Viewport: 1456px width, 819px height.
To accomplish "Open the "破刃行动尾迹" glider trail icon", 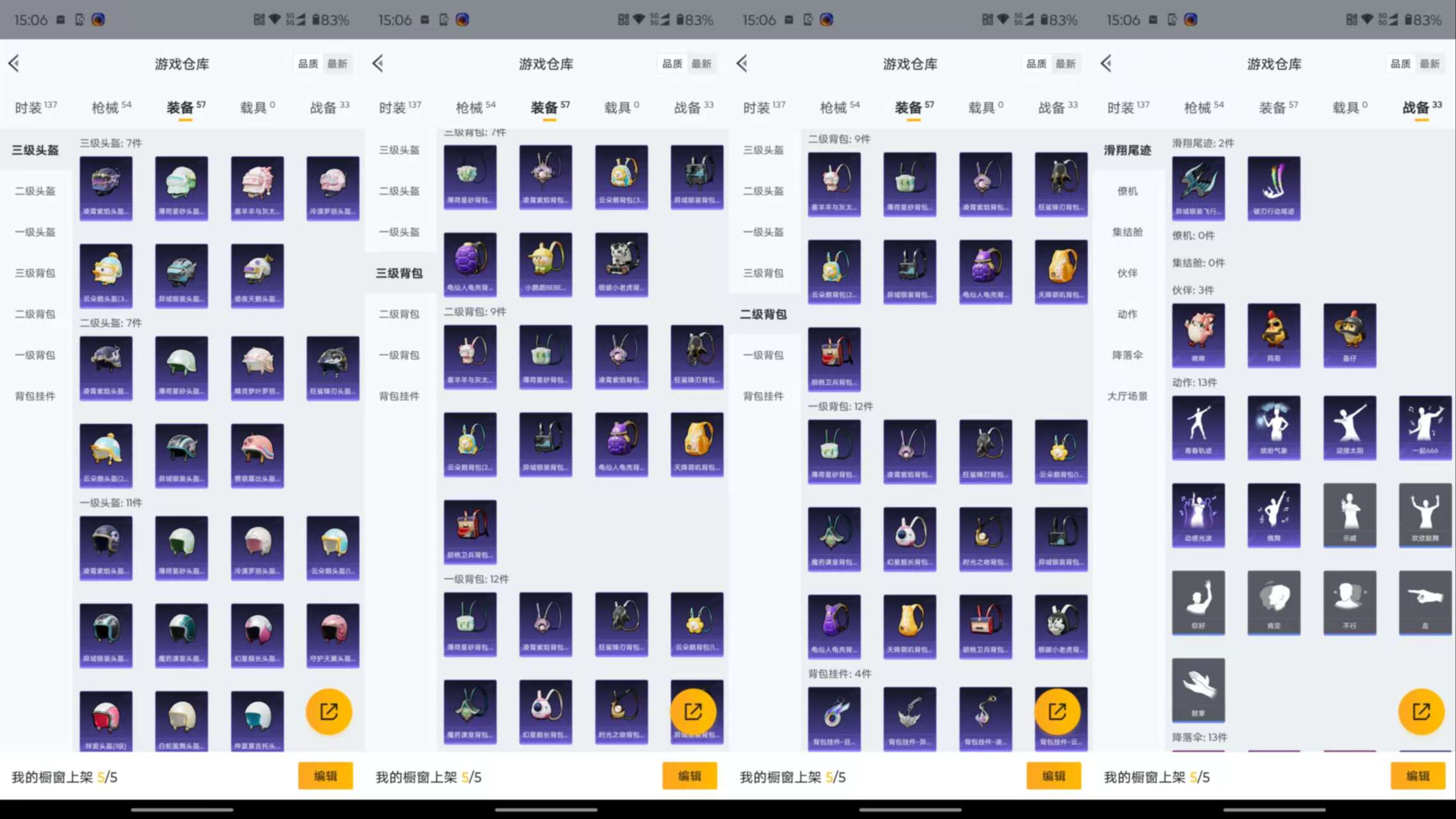I will coord(1274,188).
